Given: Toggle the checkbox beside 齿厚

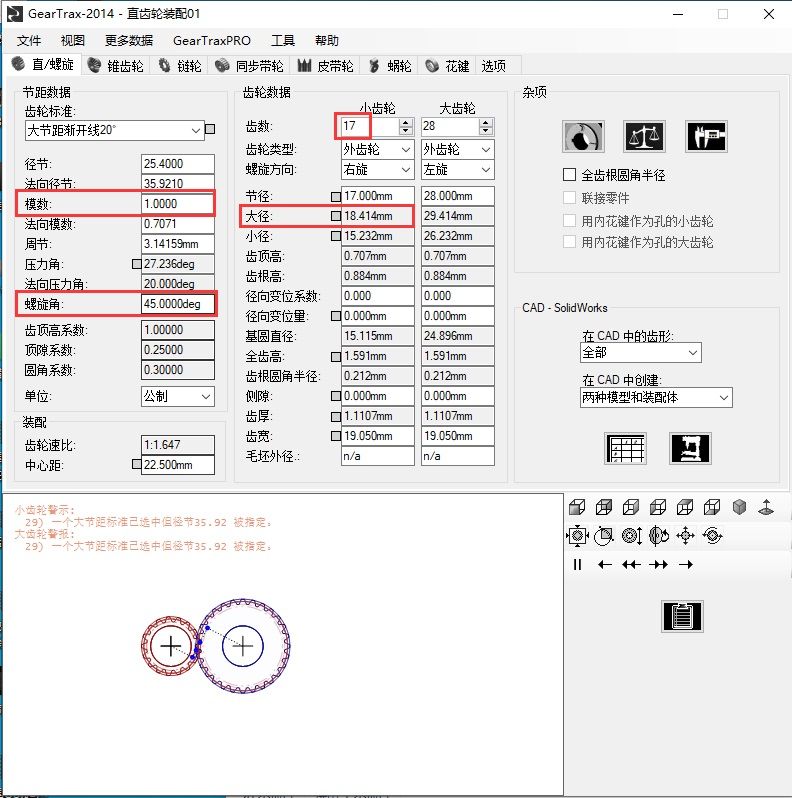Looking at the screenshot, I should tap(335, 417).
